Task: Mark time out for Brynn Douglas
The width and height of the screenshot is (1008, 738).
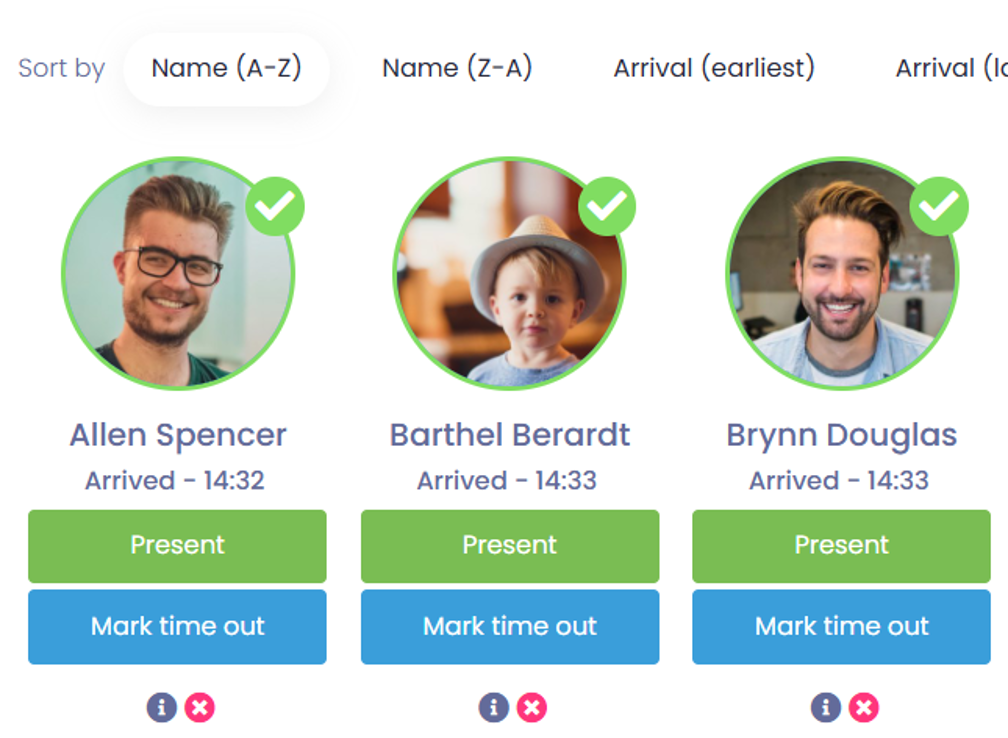Action: (842, 627)
